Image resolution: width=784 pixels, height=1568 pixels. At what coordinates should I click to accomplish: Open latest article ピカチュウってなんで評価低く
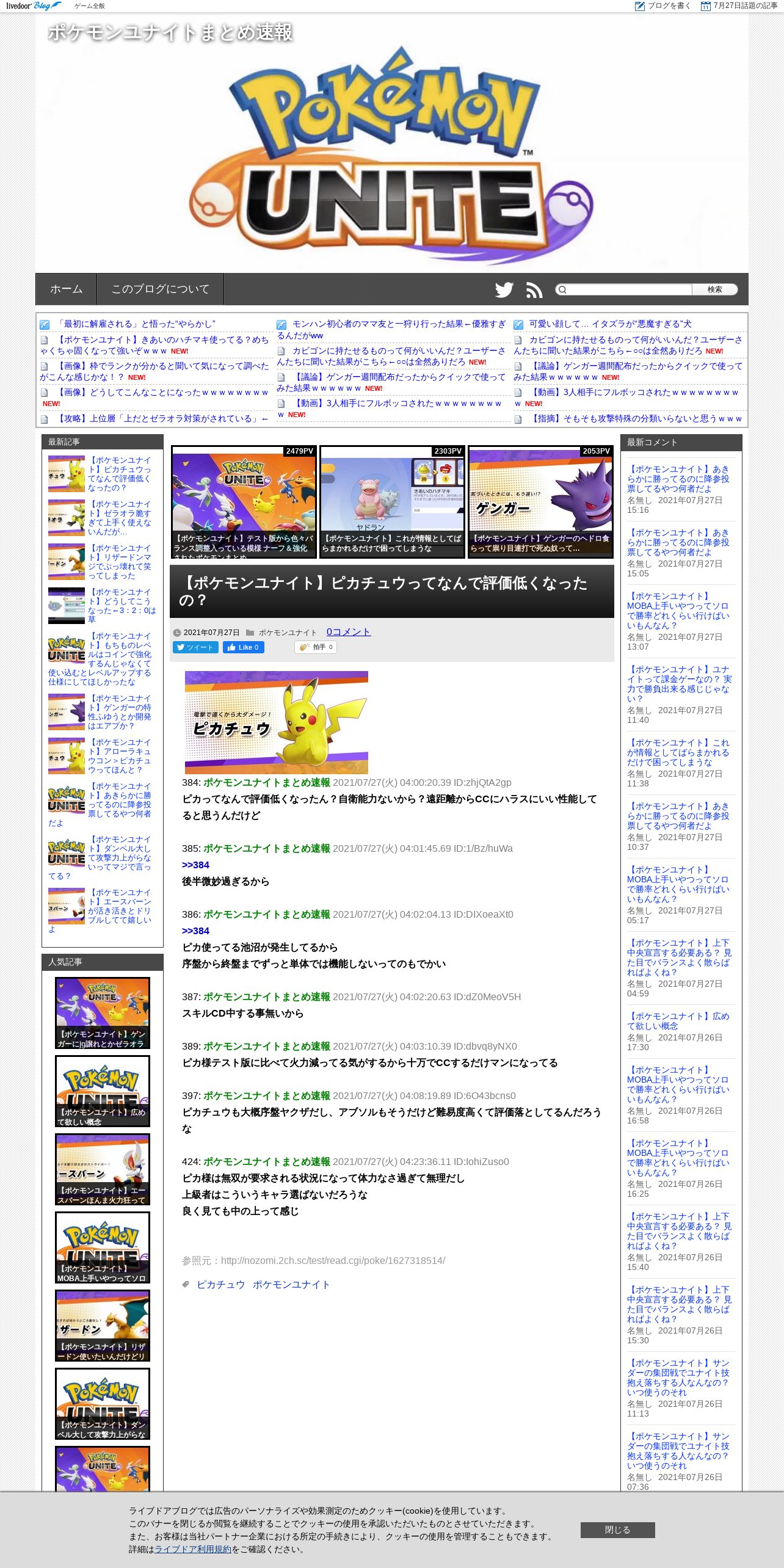(x=119, y=474)
